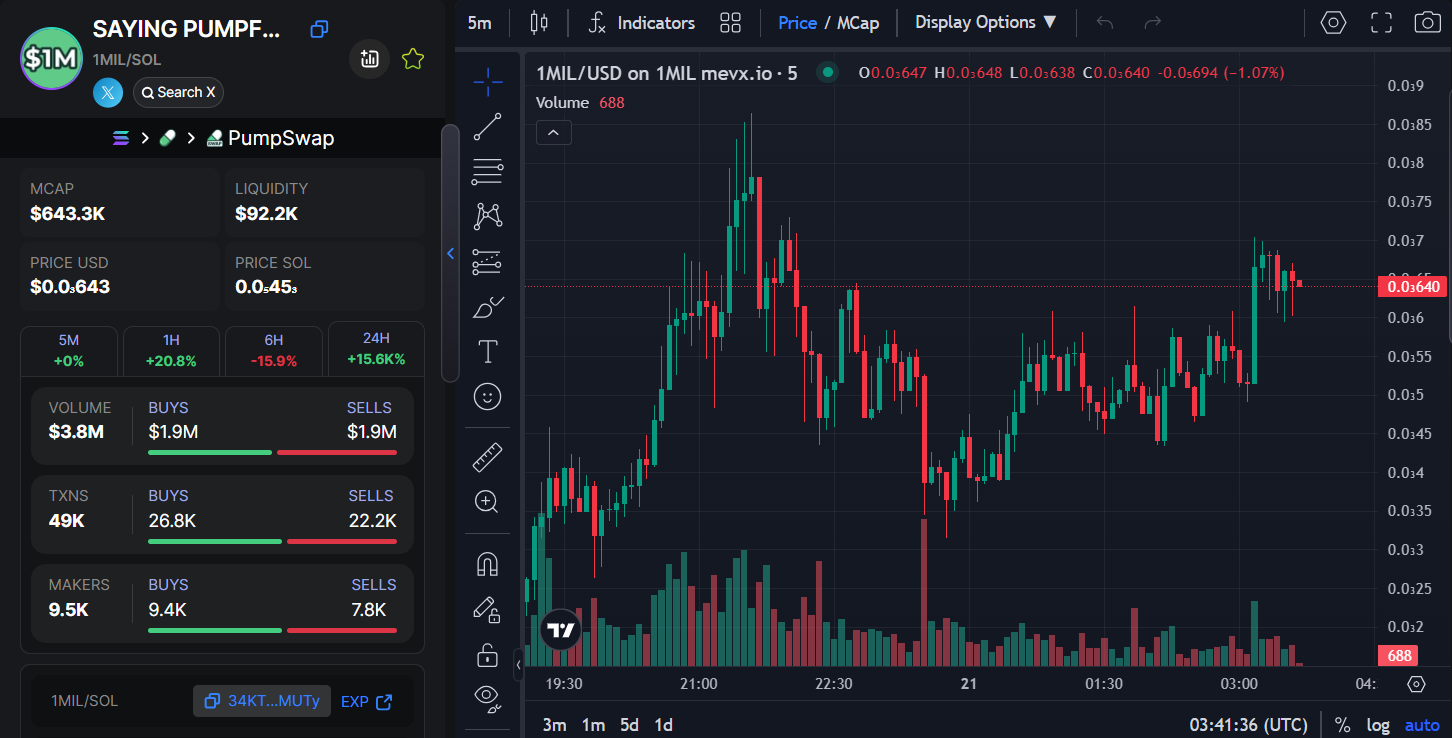Select the brush drawing tool
The height and width of the screenshot is (738, 1452).
(487, 307)
